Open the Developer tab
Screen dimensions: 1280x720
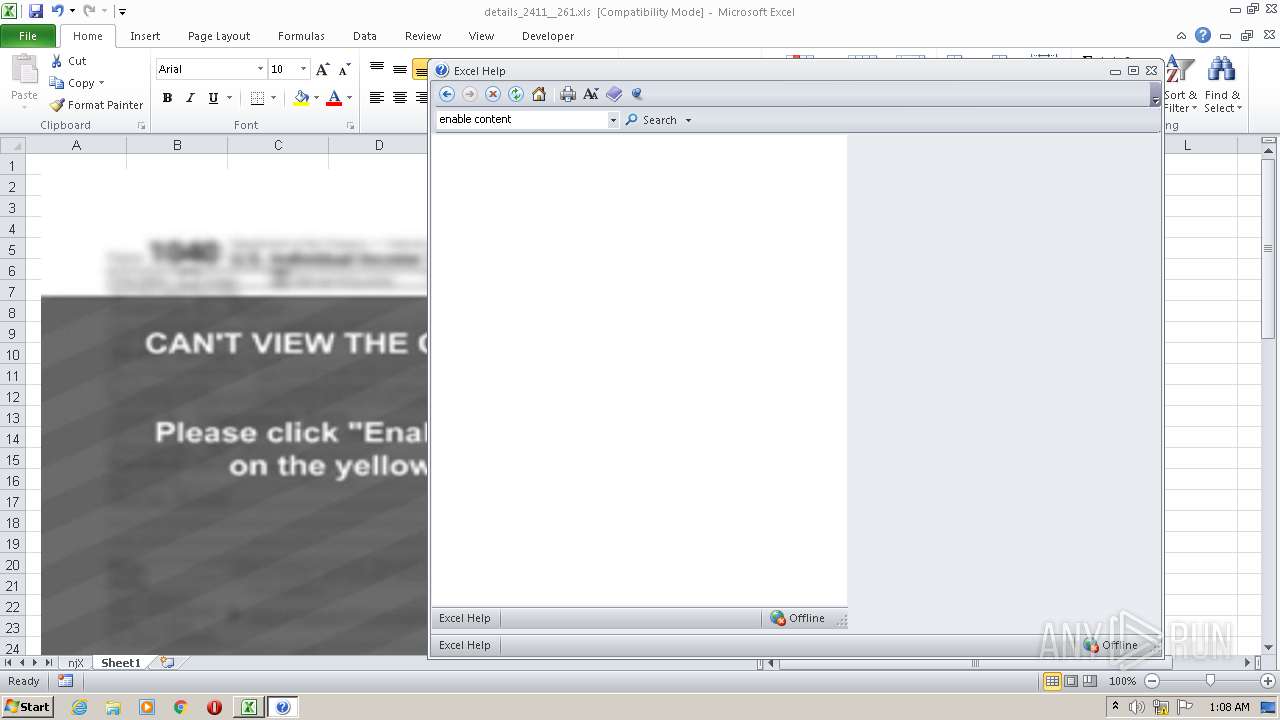click(x=548, y=36)
